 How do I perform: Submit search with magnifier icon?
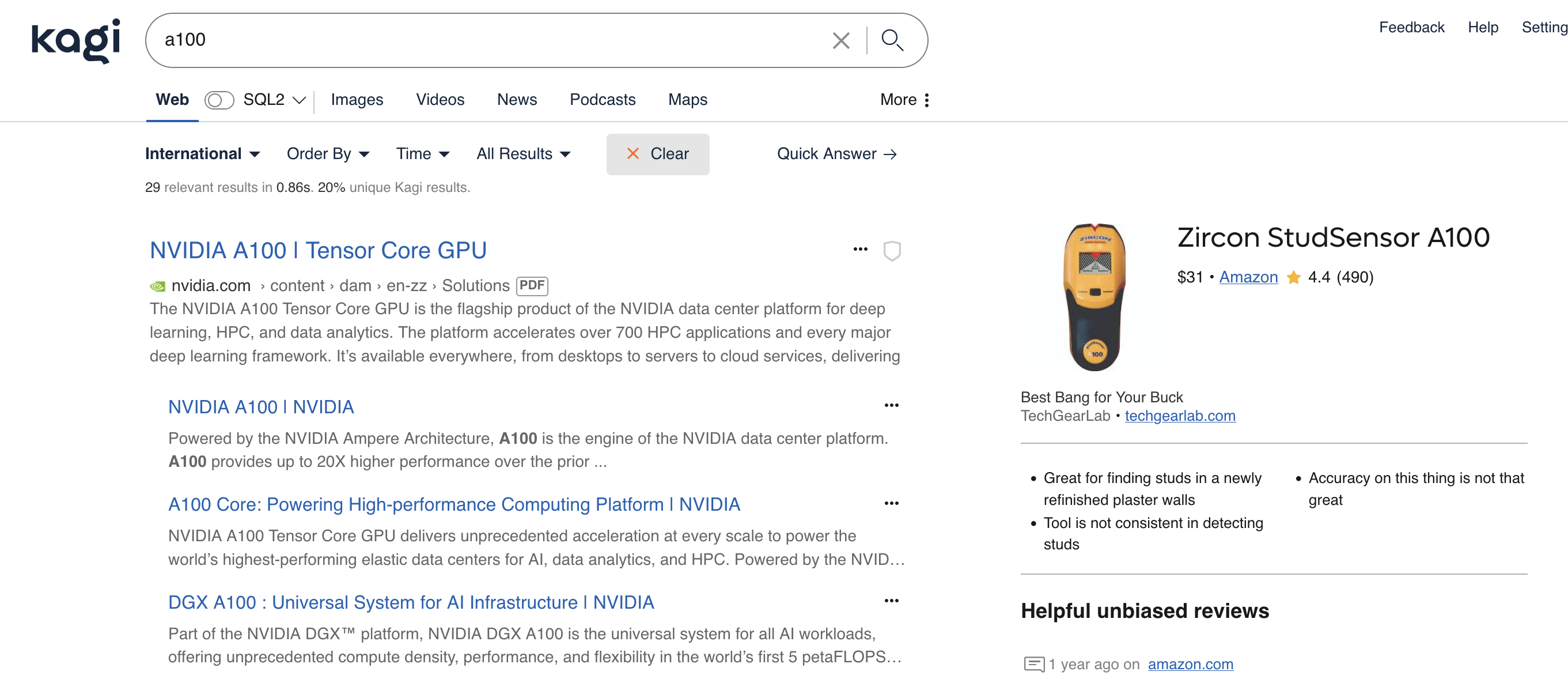pos(892,40)
